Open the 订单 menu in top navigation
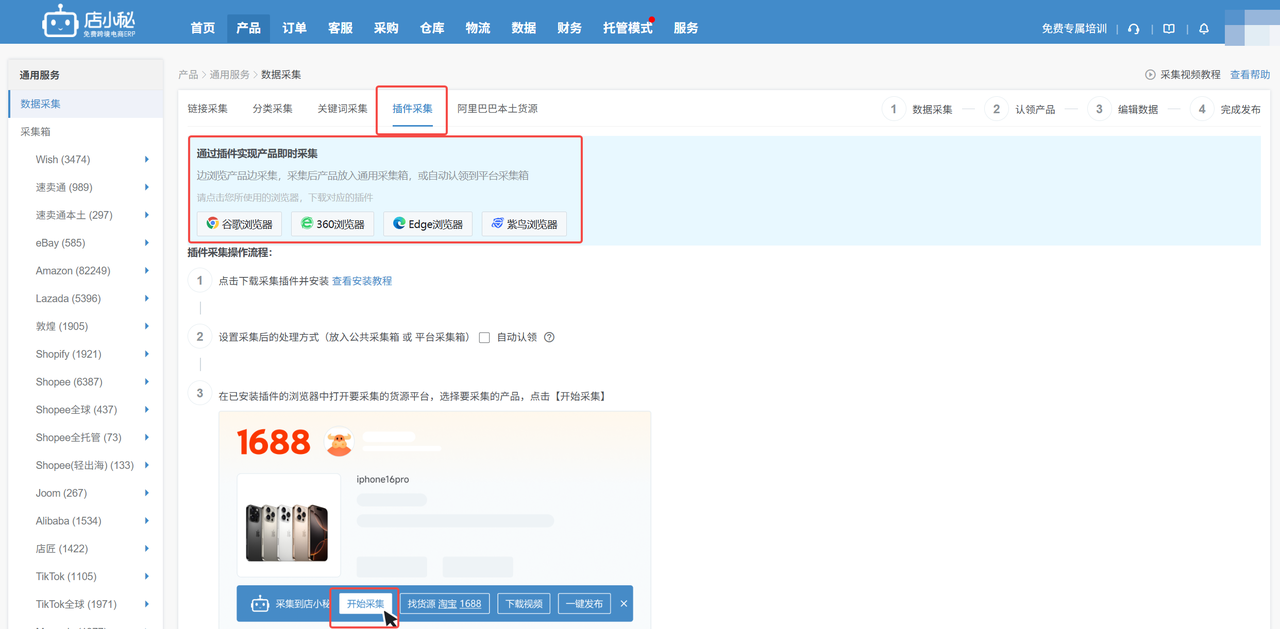1280x629 pixels. pyautogui.click(x=294, y=28)
